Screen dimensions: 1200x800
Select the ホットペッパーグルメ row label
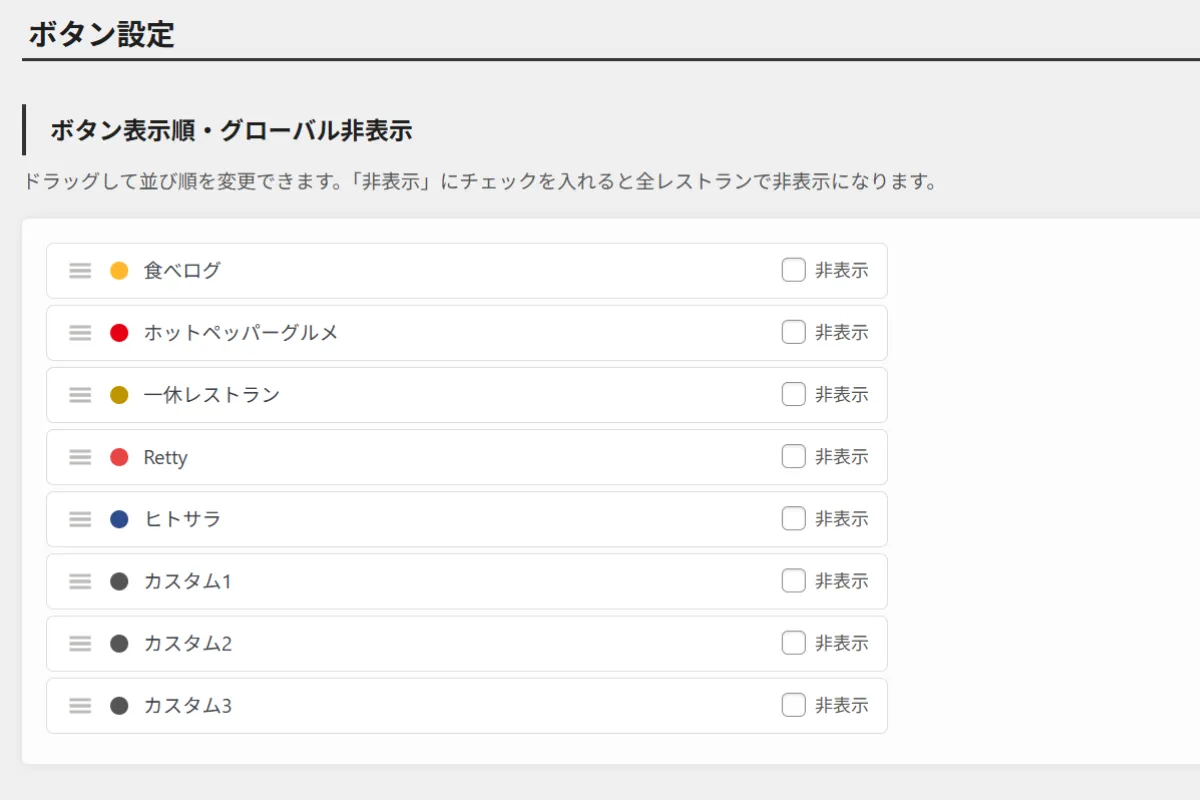[241, 333]
